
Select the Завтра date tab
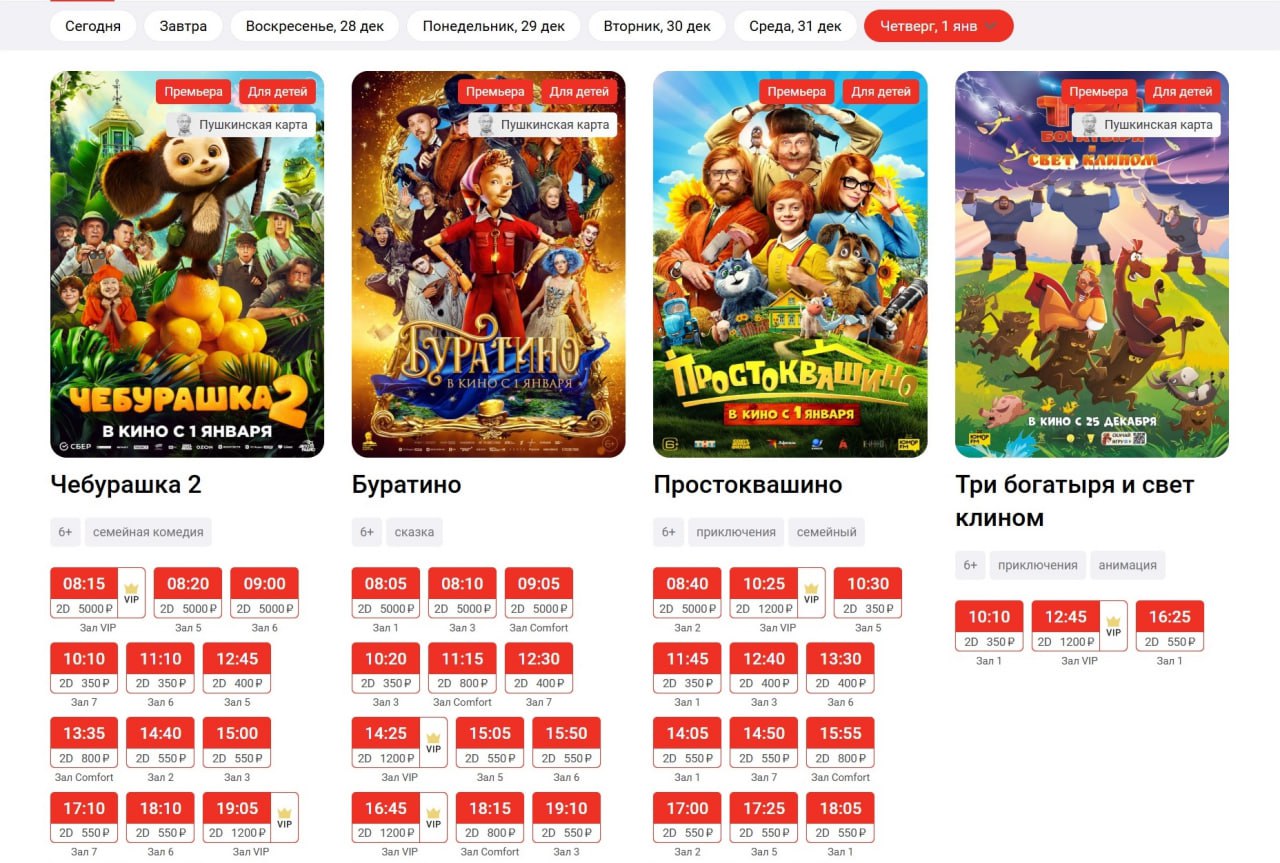183,26
